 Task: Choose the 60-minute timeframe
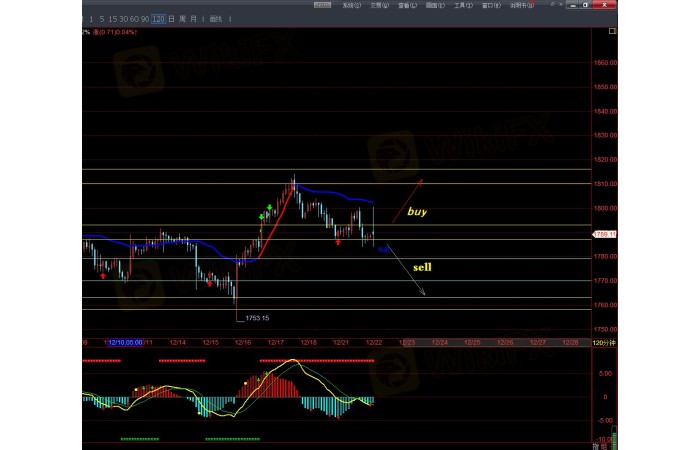[x=135, y=19]
